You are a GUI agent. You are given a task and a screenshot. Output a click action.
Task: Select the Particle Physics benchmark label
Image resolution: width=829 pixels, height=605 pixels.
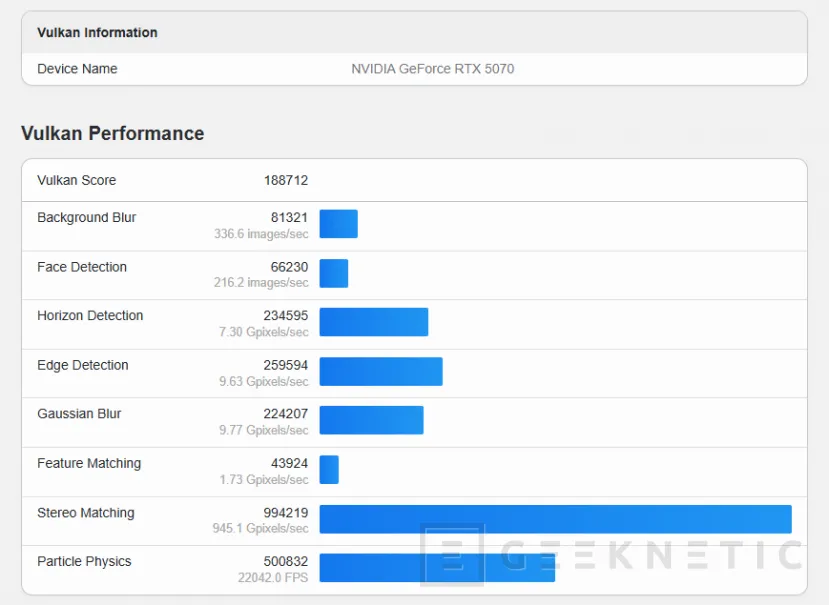(84, 561)
